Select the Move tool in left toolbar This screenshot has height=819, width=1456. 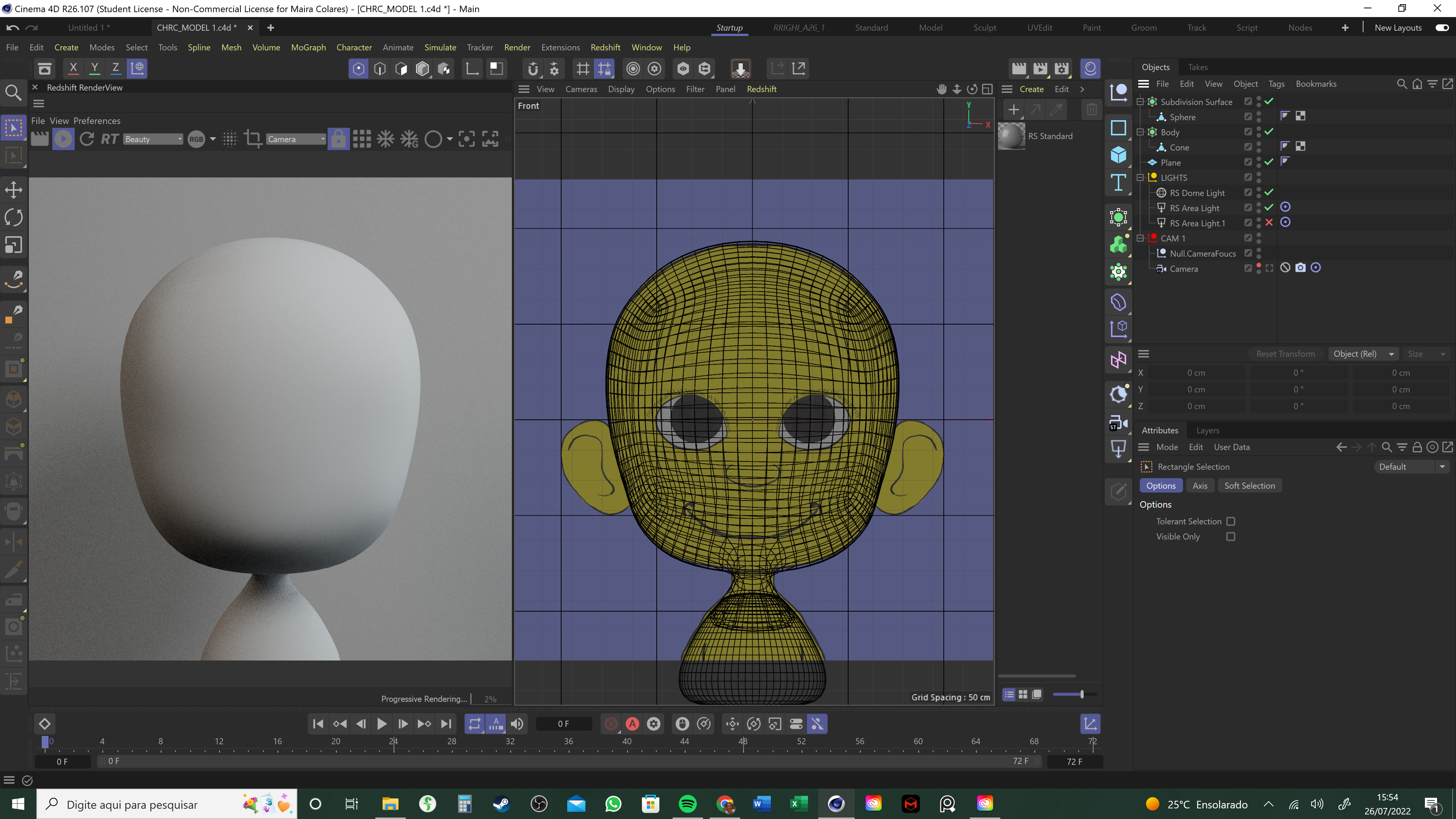[14, 190]
